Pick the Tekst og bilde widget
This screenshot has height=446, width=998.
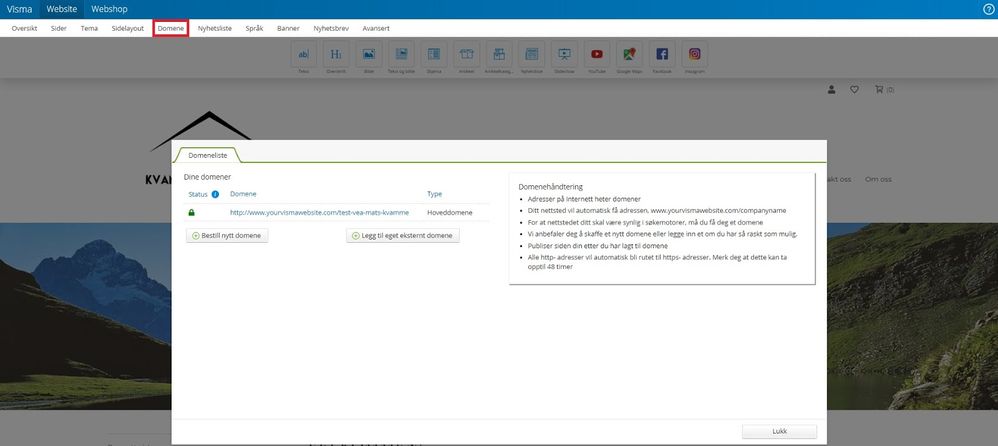coord(401,54)
